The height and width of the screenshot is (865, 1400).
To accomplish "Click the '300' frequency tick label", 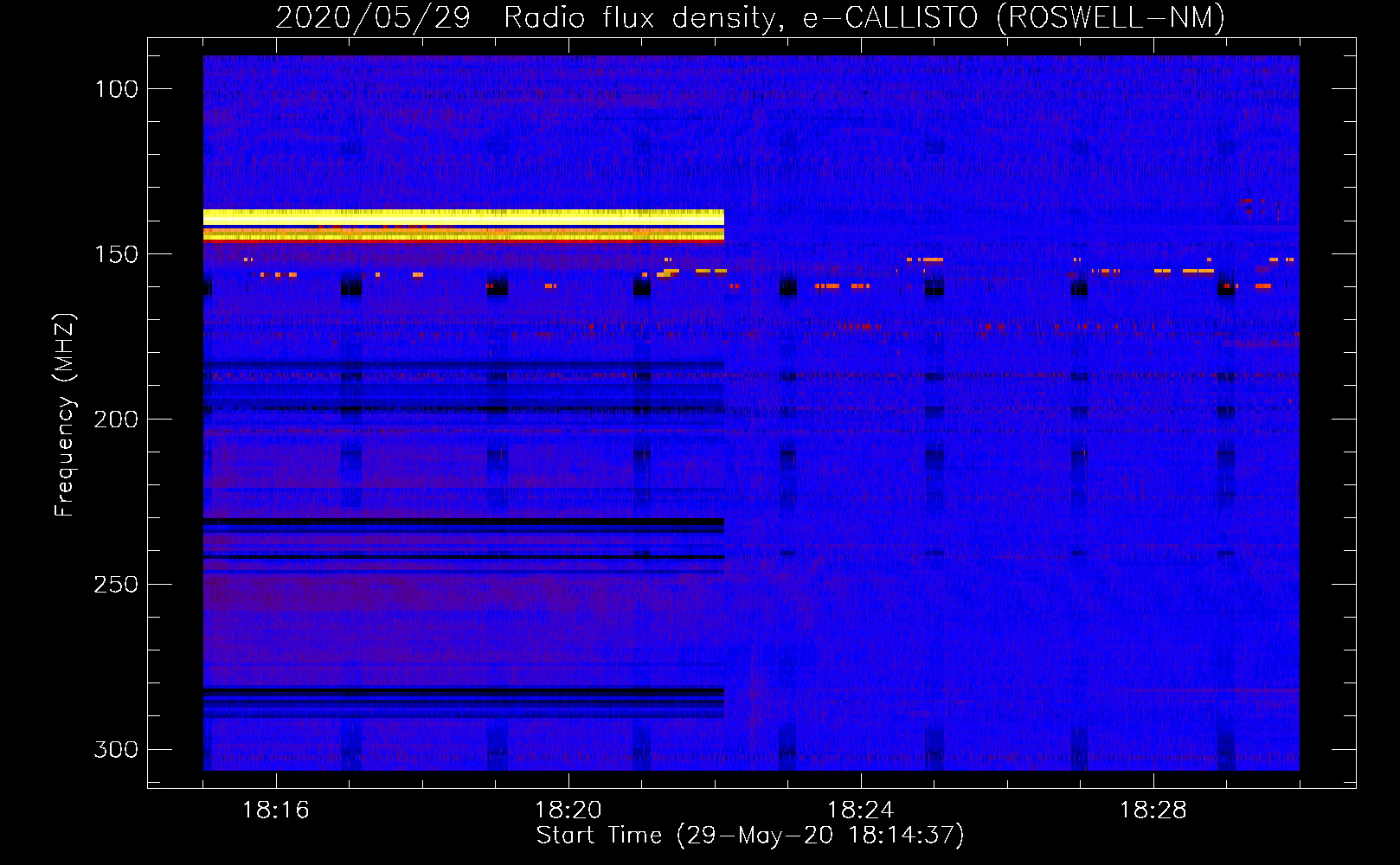I will [116, 749].
